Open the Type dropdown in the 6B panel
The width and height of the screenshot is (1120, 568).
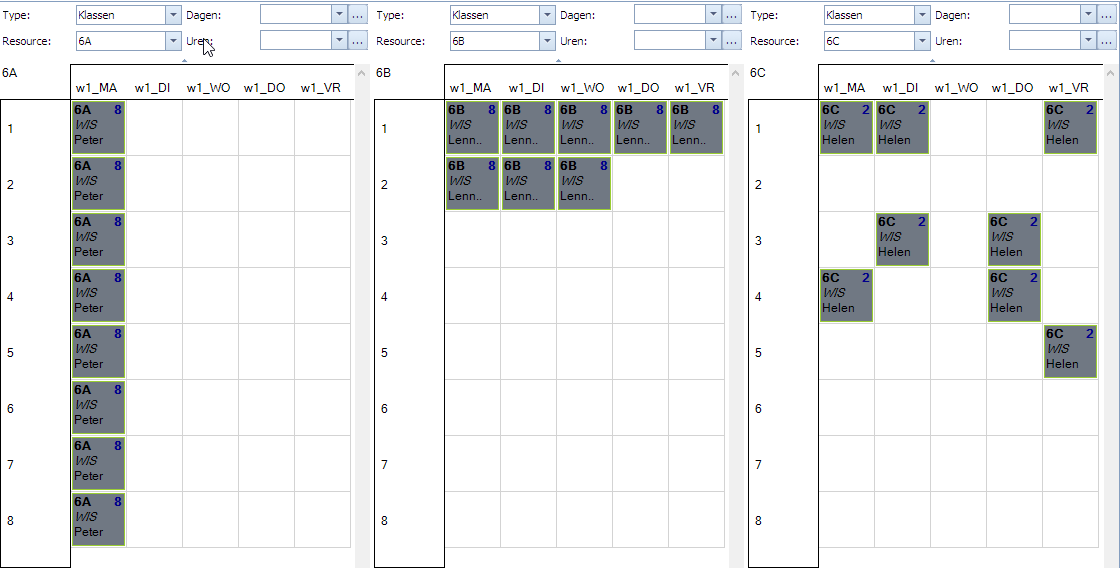[x=547, y=15]
